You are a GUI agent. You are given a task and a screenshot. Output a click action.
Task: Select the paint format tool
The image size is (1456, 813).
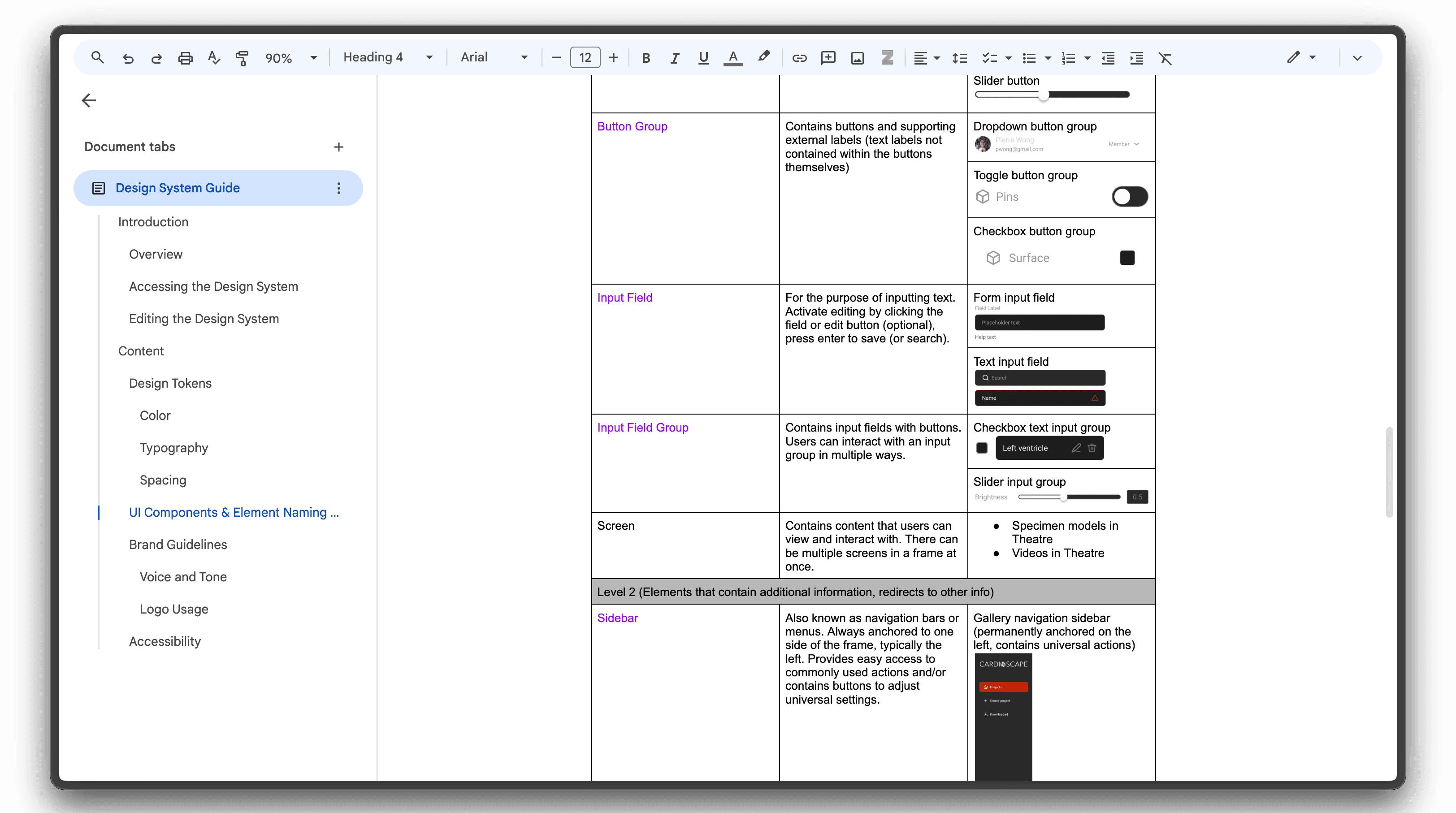(x=242, y=58)
